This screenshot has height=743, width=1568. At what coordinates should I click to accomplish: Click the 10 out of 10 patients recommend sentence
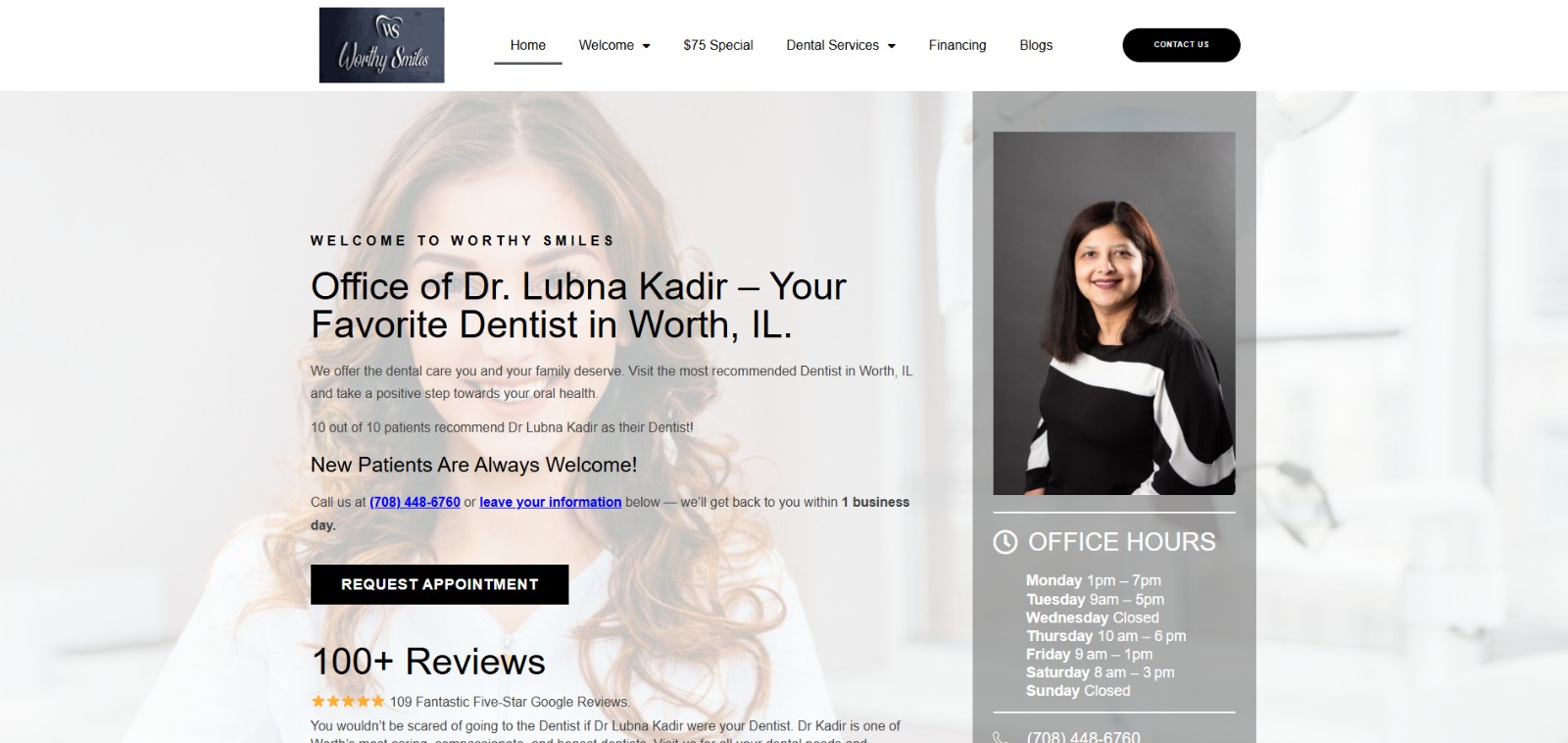[x=502, y=427]
